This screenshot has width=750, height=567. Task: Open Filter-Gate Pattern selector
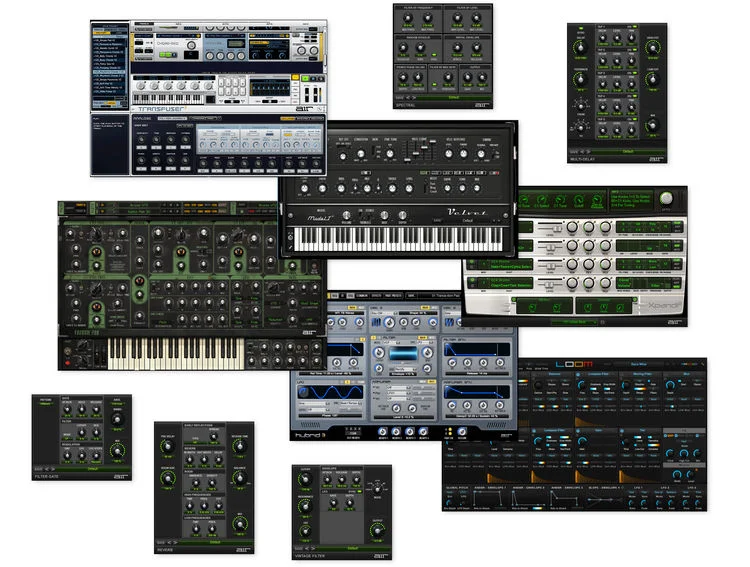pos(46,404)
